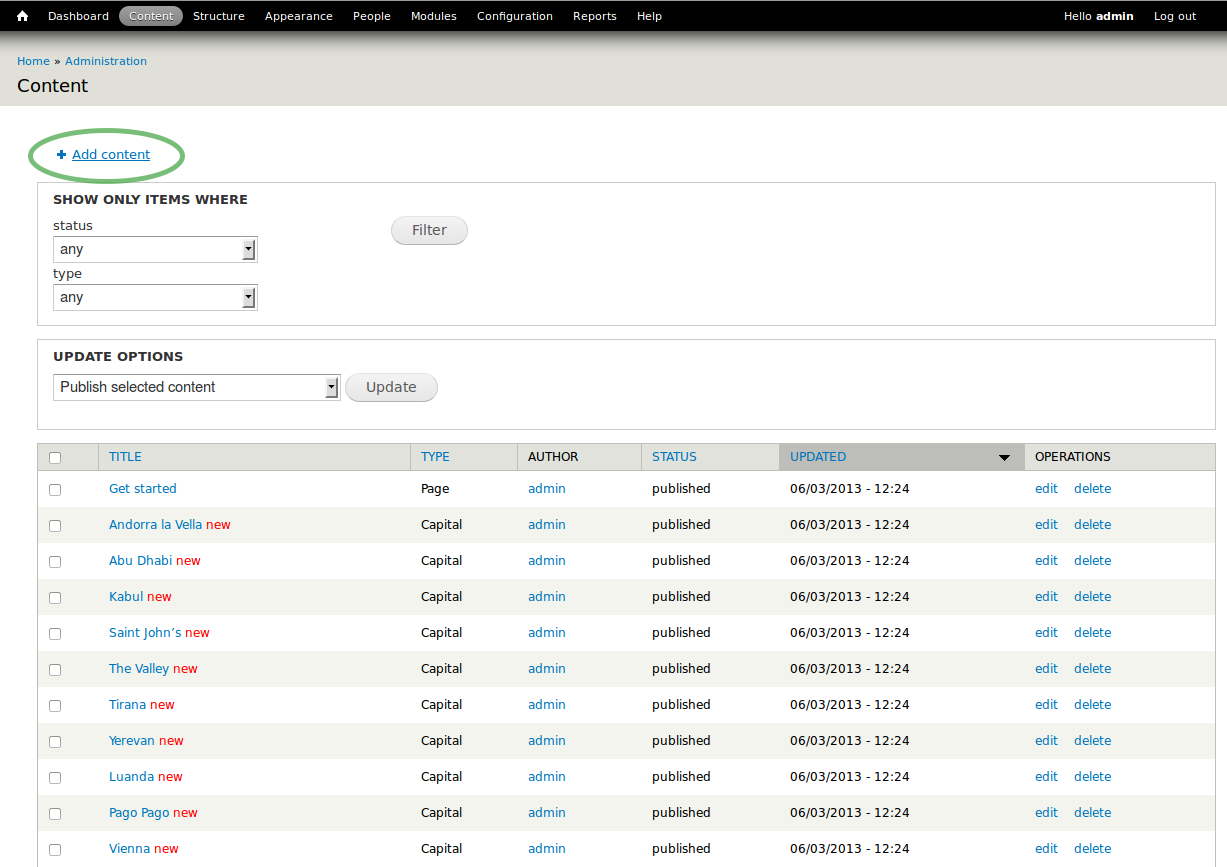Check the box for Get started row

(55, 490)
